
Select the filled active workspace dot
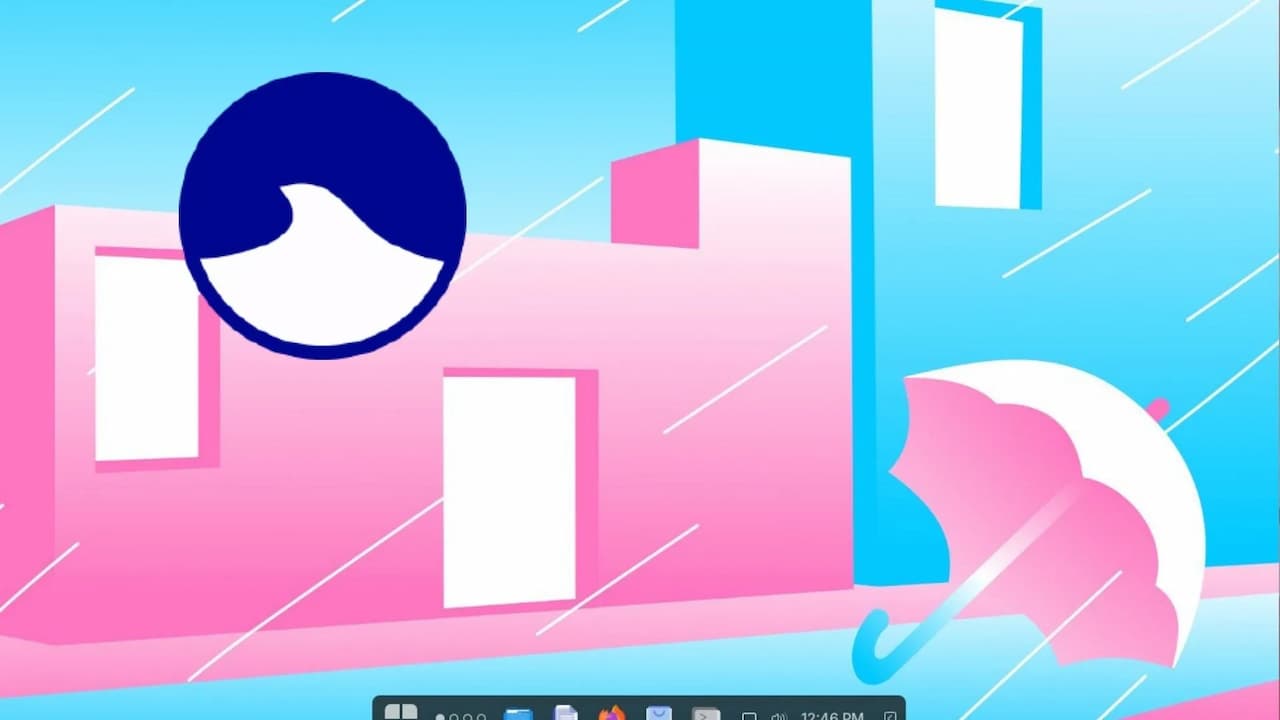tap(440, 717)
